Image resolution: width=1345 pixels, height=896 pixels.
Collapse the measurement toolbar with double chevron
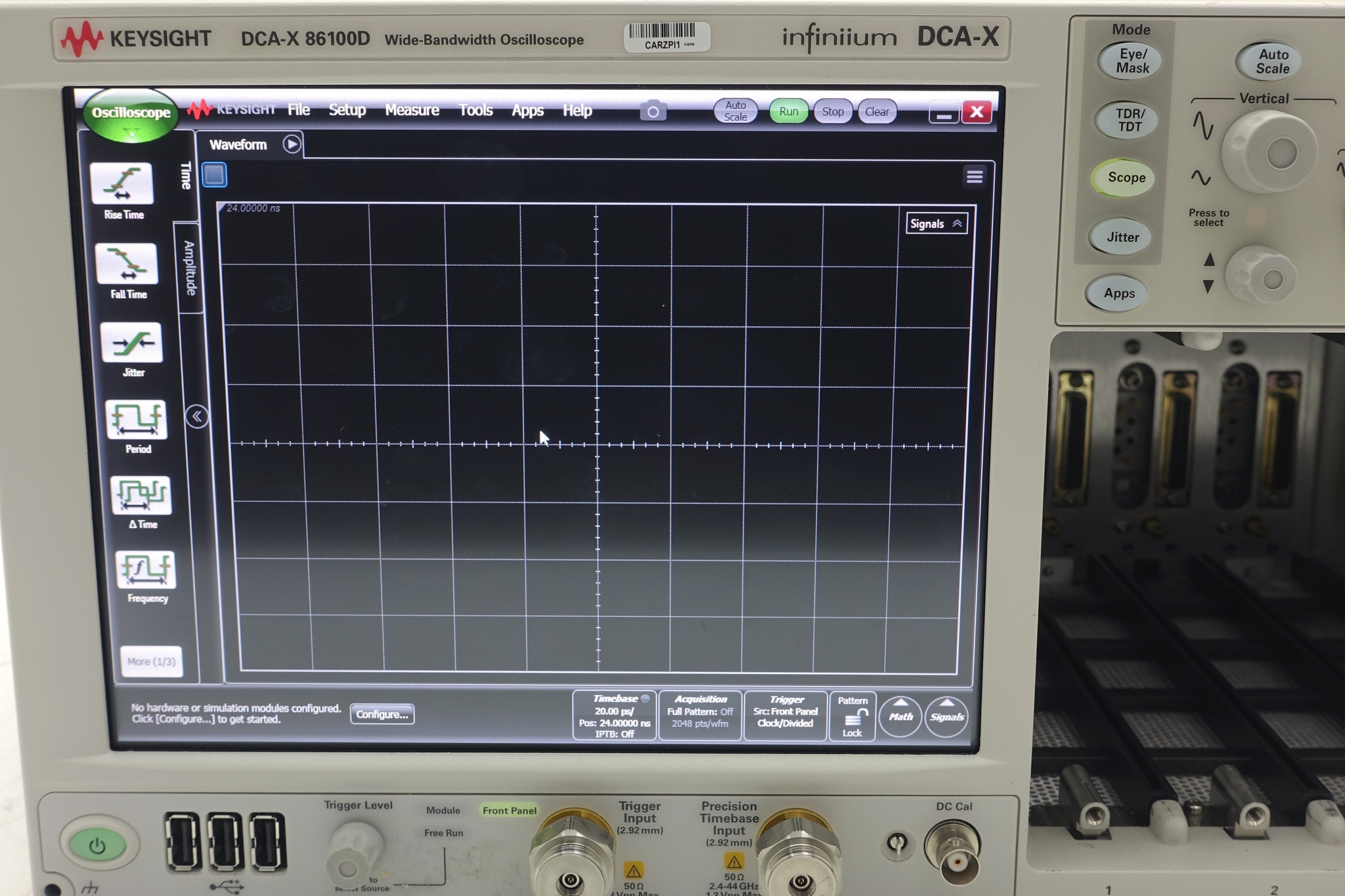pyautogui.click(x=197, y=416)
